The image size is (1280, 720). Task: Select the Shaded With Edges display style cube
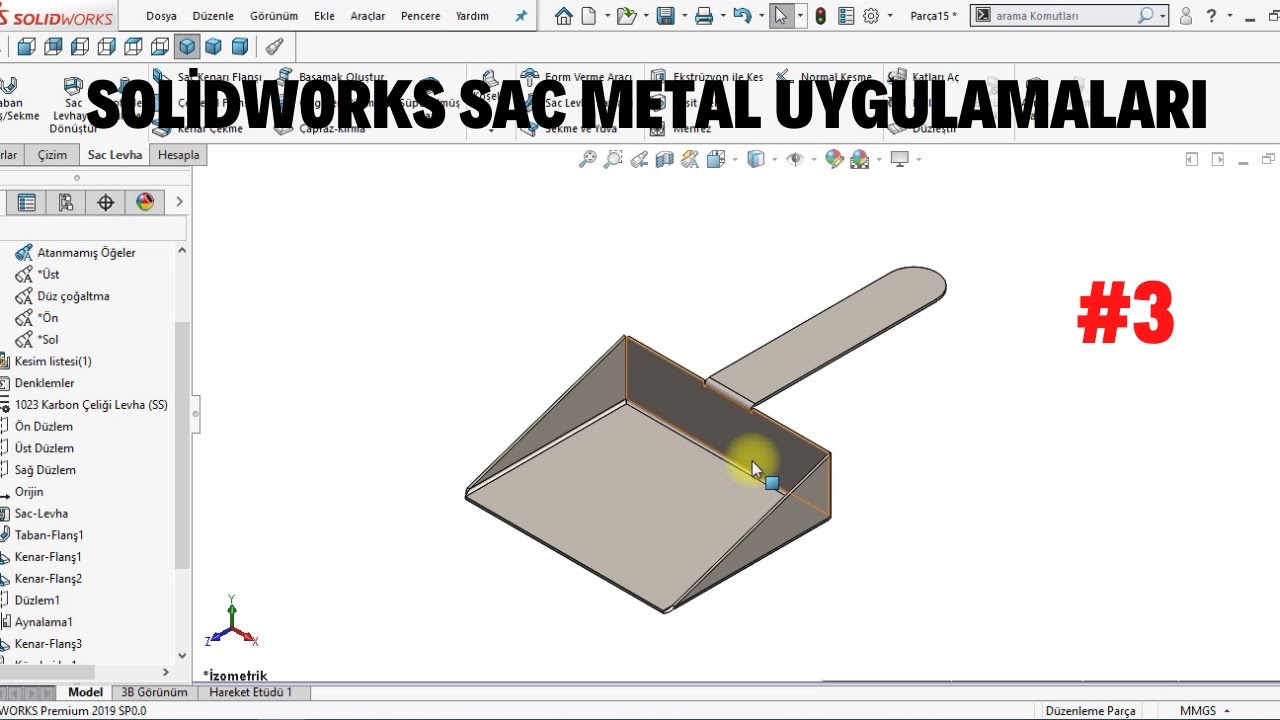pos(186,46)
